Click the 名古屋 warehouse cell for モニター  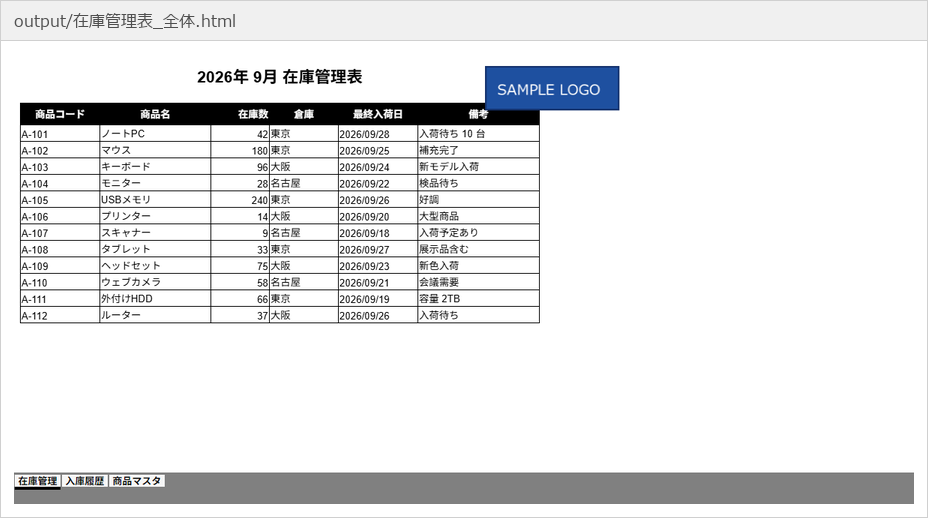click(x=304, y=184)
